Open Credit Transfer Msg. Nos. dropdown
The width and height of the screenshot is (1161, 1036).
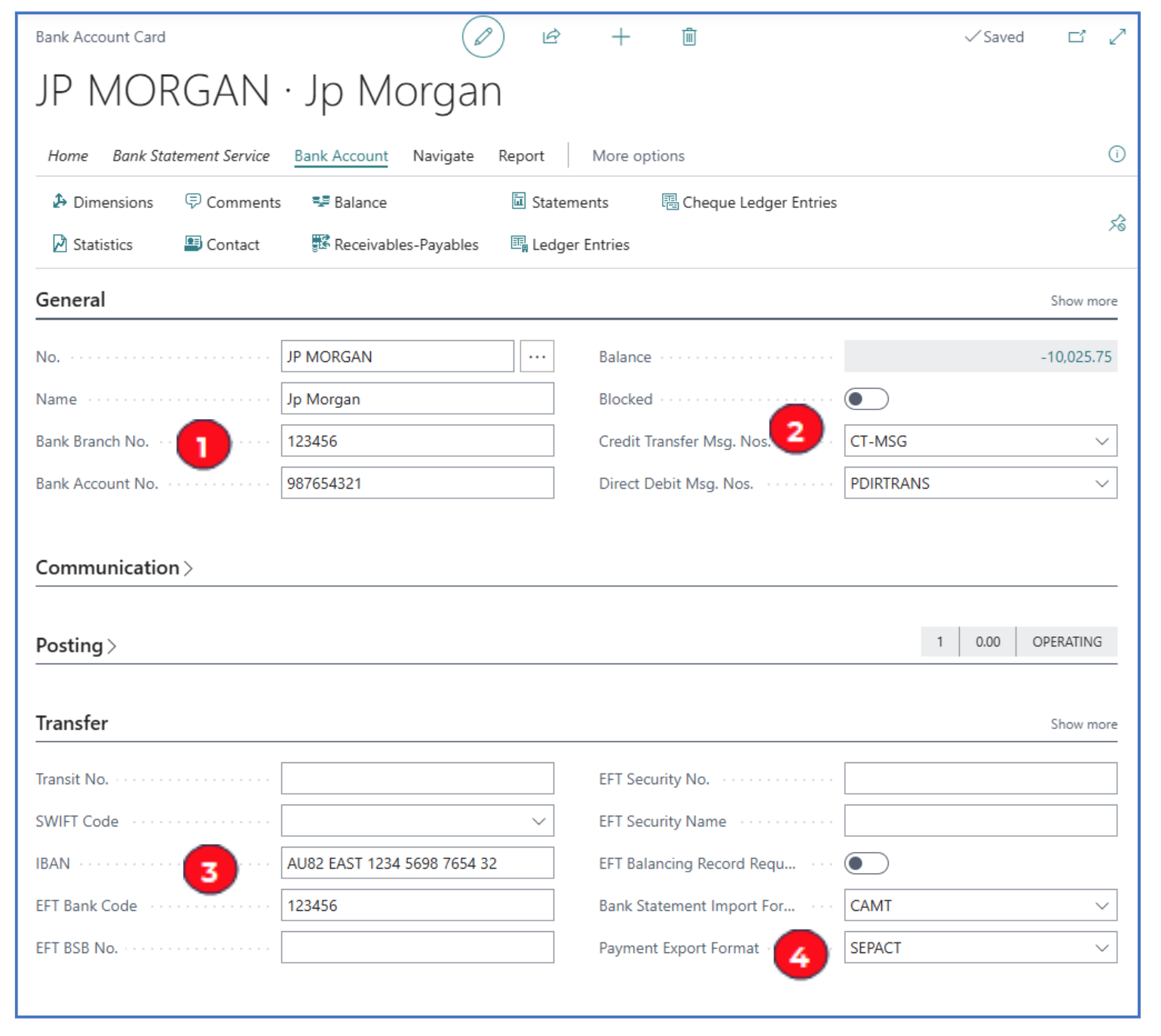[1101, 441]
